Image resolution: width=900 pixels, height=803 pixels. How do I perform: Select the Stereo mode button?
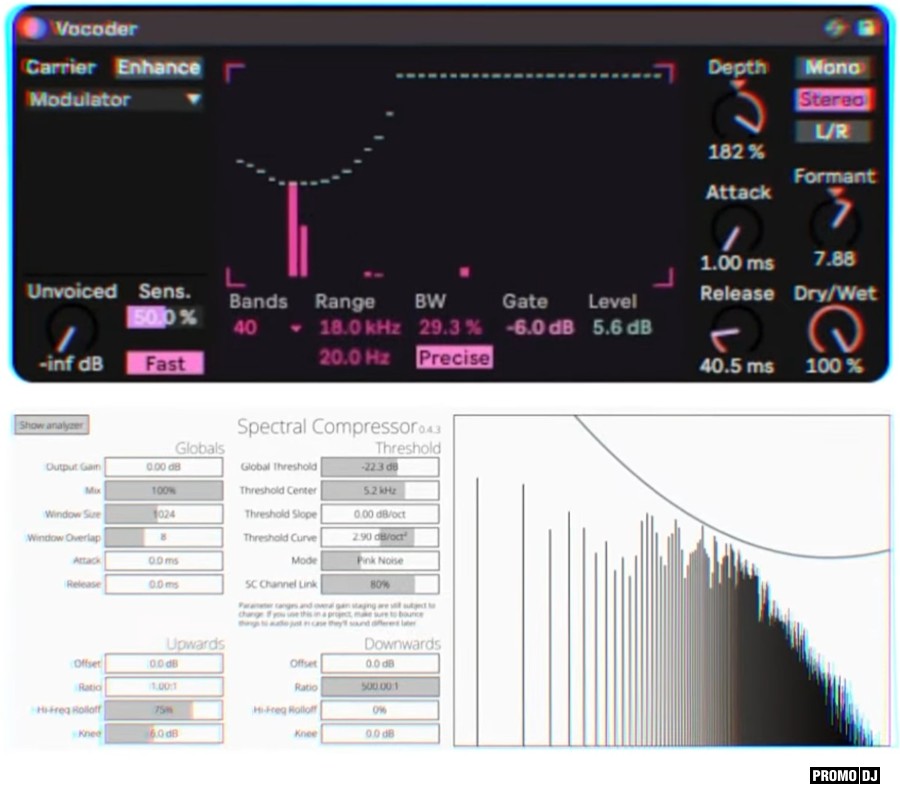coord(832,99)
